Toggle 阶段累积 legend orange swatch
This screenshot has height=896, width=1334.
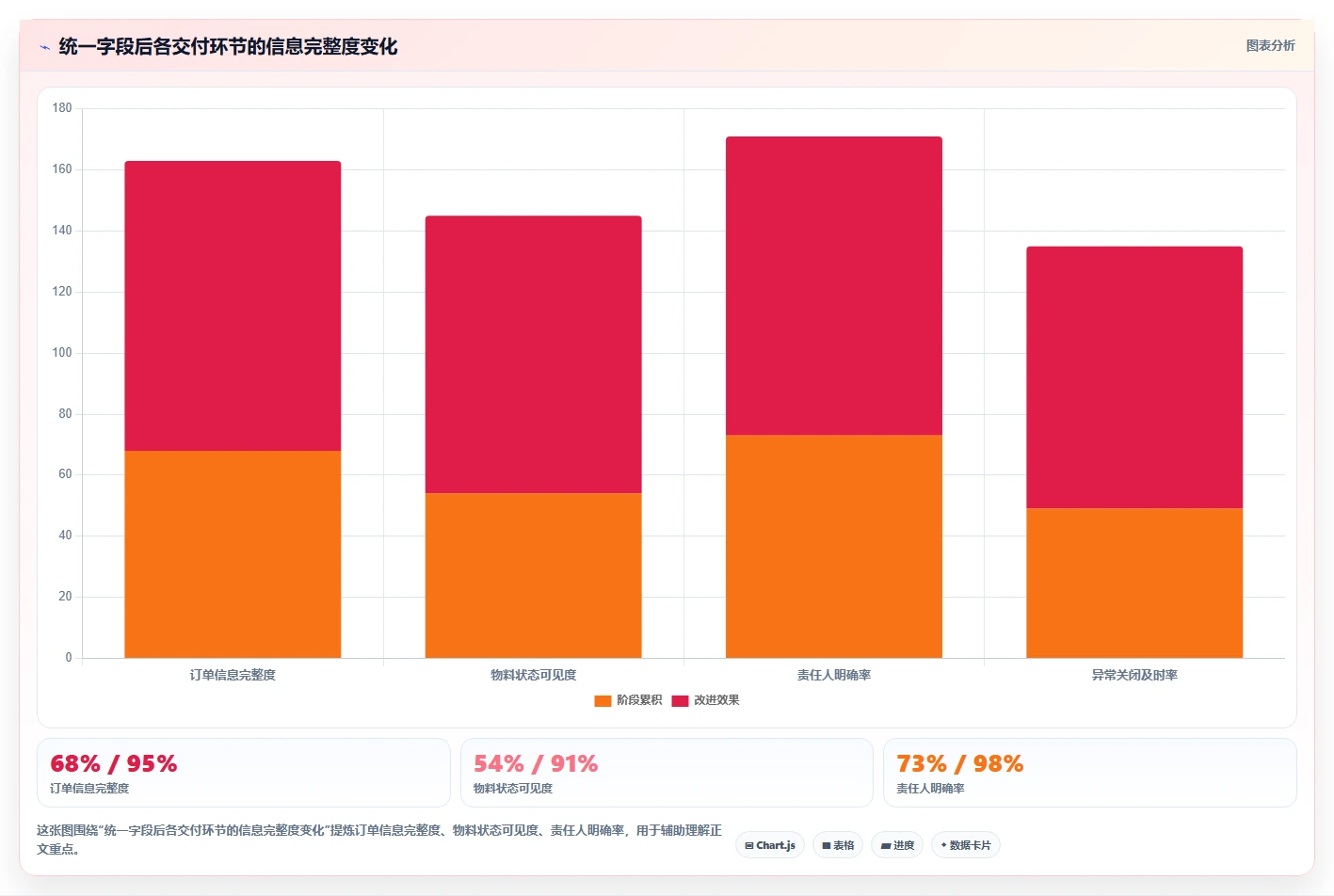[x=603, y=700]
